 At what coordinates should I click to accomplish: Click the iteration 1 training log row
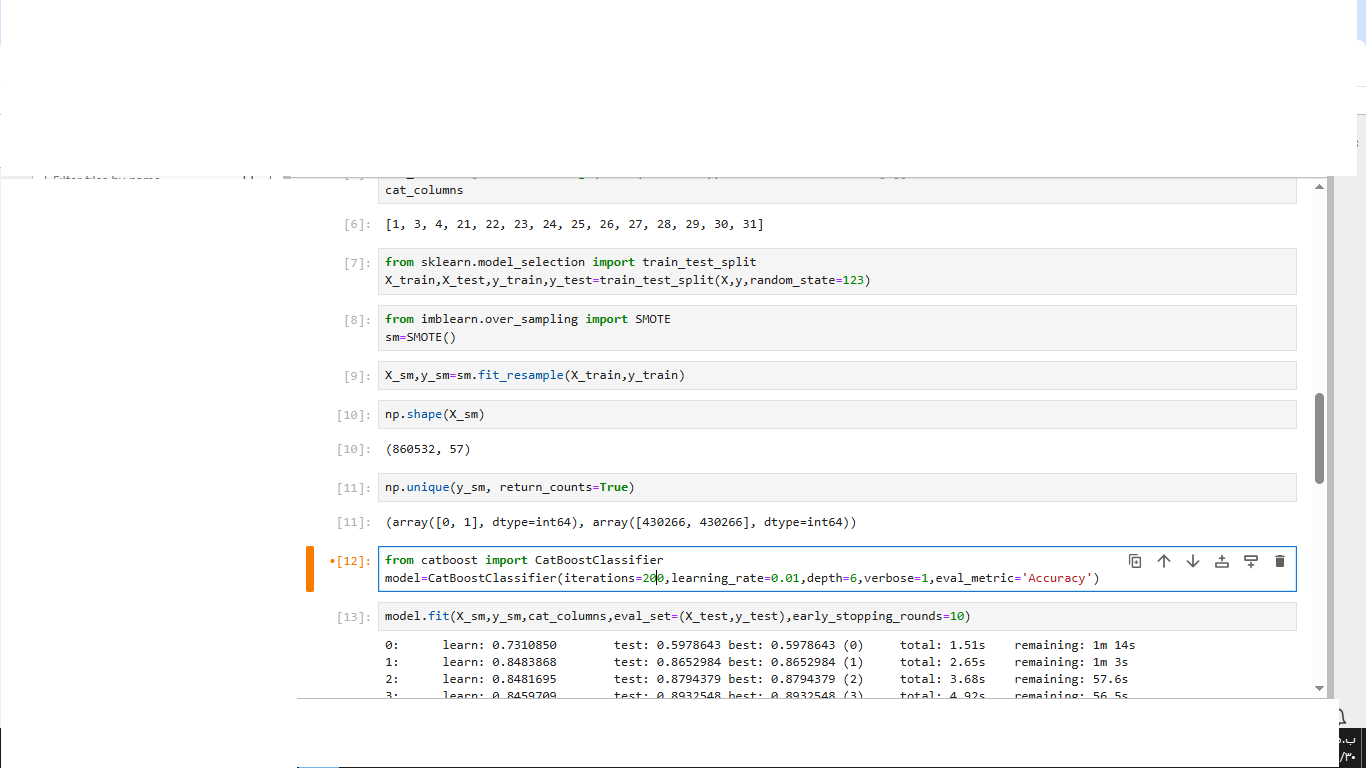[x=757, y=662]
